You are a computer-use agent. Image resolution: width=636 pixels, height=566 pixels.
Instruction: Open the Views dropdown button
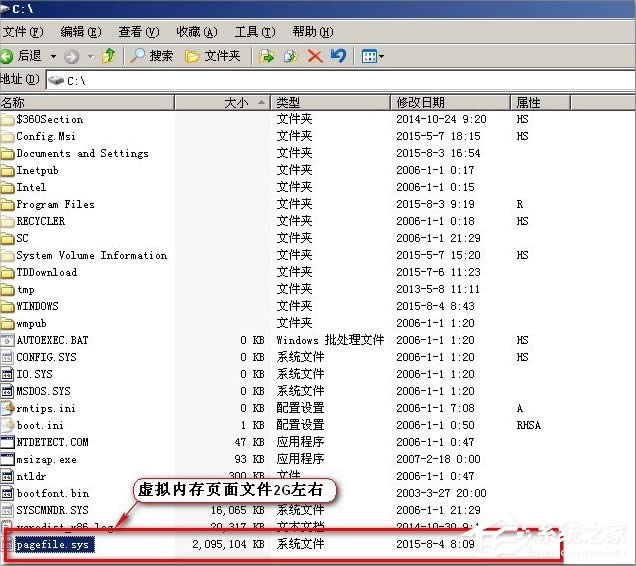click(x=372, y=56)
